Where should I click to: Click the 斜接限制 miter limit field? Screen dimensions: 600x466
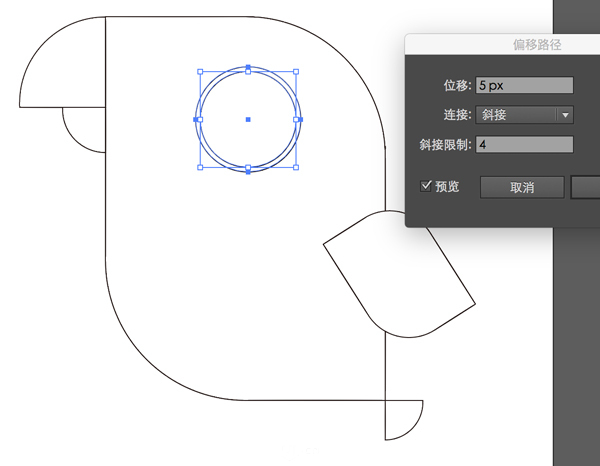[x=524, y=145]
